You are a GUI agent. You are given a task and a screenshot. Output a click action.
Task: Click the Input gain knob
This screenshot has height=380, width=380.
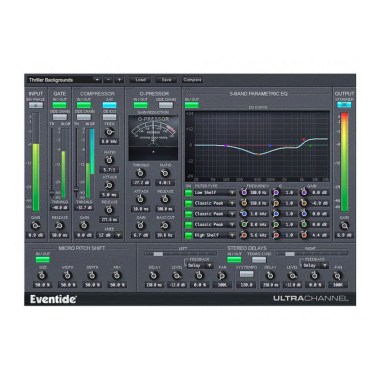coord(36,225)
